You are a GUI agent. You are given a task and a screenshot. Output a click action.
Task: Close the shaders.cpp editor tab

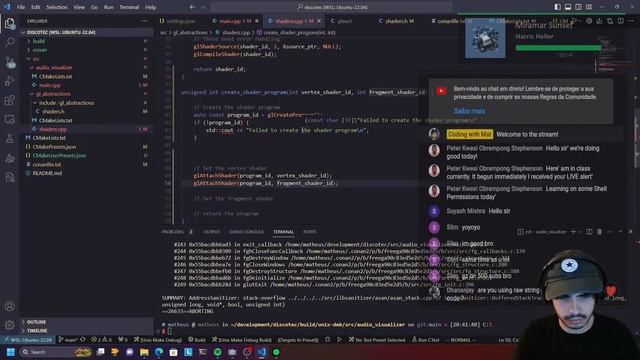[319, 21]
